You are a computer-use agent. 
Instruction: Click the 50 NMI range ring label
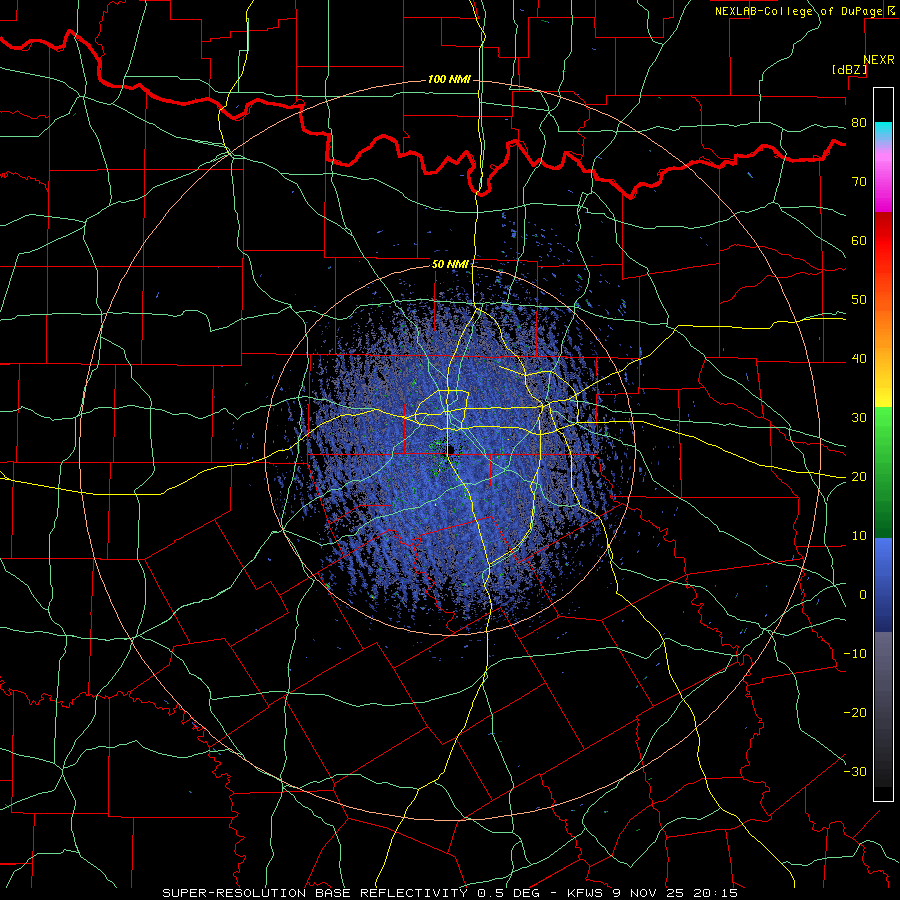point(450,265)
